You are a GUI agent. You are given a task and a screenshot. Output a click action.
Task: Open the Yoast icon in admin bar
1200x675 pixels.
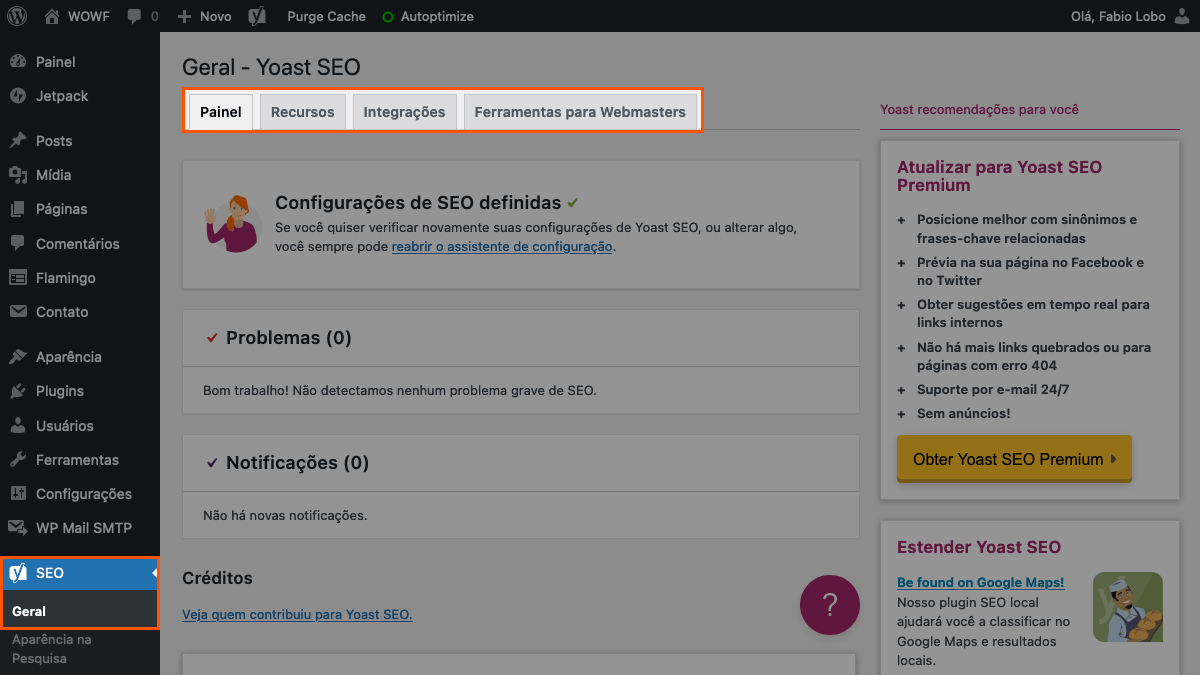coord(257,16)
